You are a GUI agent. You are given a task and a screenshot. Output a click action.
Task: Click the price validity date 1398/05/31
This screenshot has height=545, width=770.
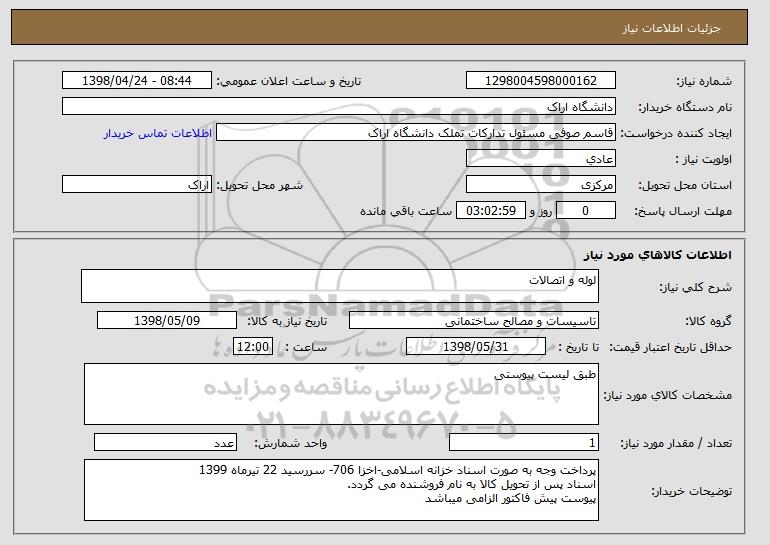pos(476,347)
